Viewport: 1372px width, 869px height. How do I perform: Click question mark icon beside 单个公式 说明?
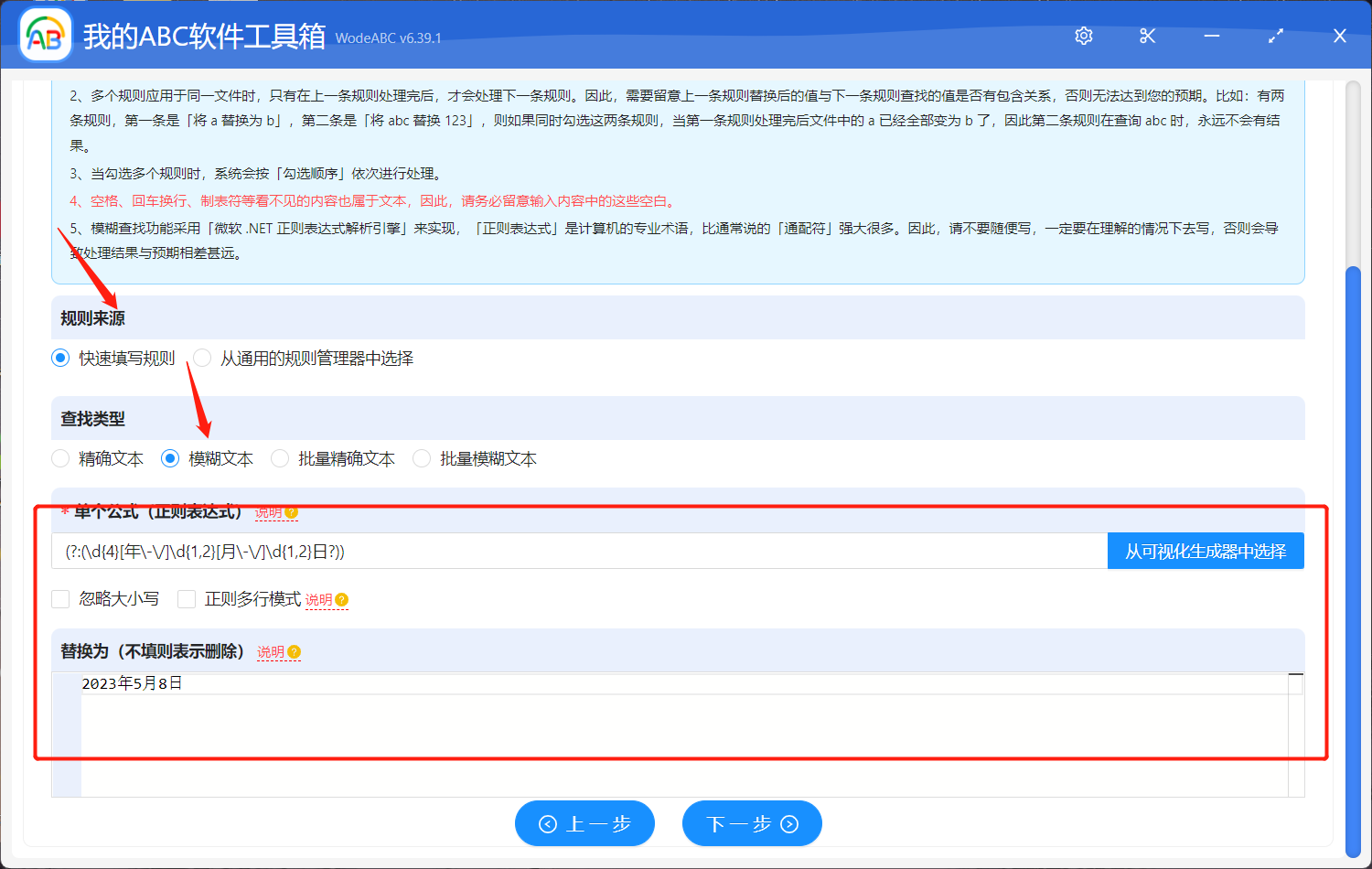291,512
